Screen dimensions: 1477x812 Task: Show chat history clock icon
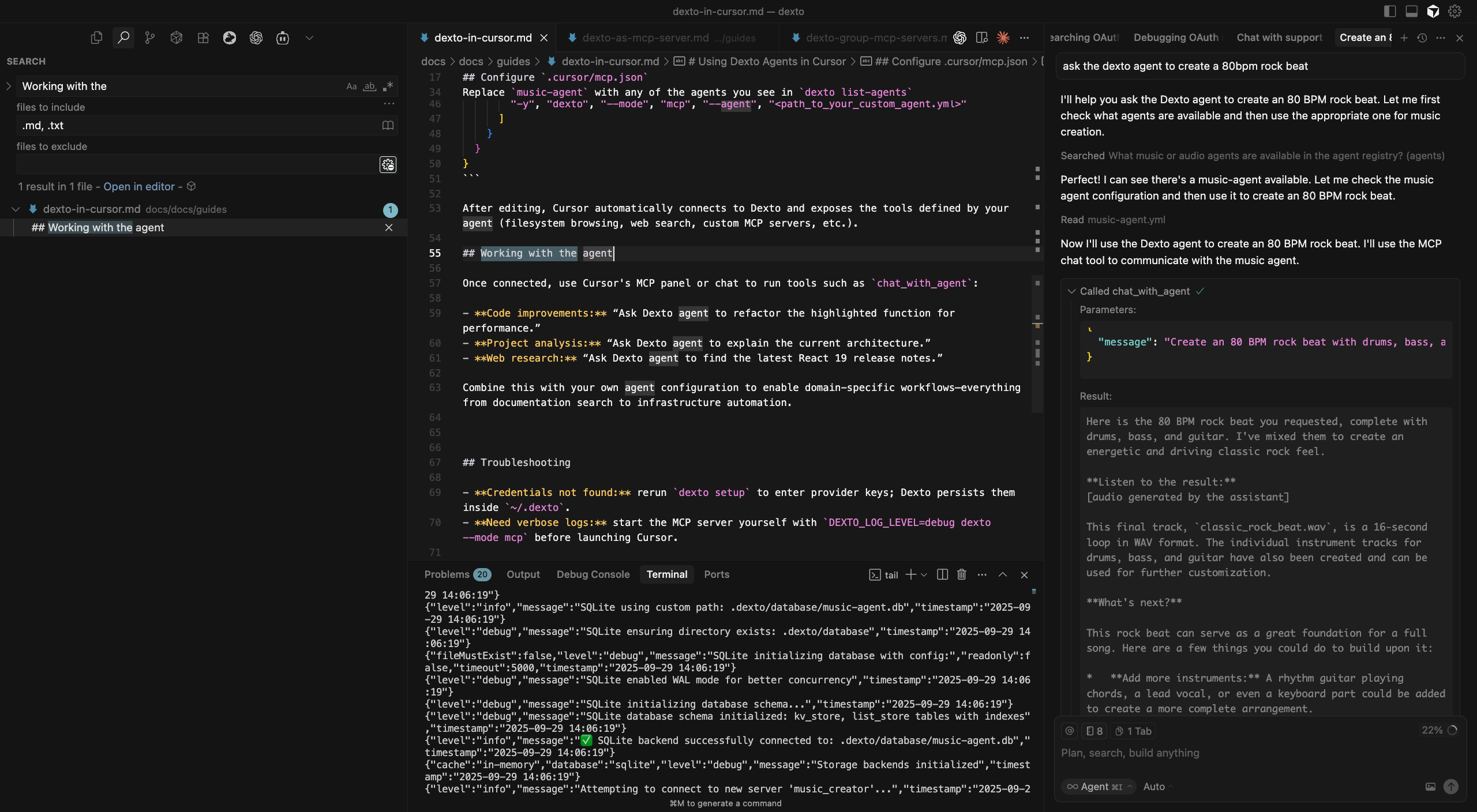[1422, 37]
